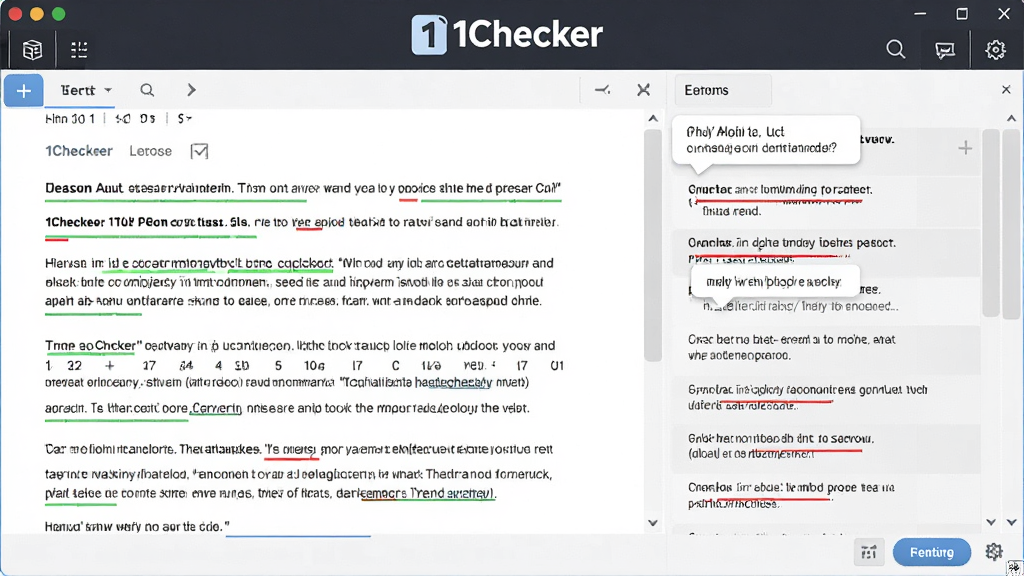Select error item 'Gnbit hat nontibeodh itnt'
Image resolution: width=1024 pixels, height=576 pixels.
tap(825, 446)
